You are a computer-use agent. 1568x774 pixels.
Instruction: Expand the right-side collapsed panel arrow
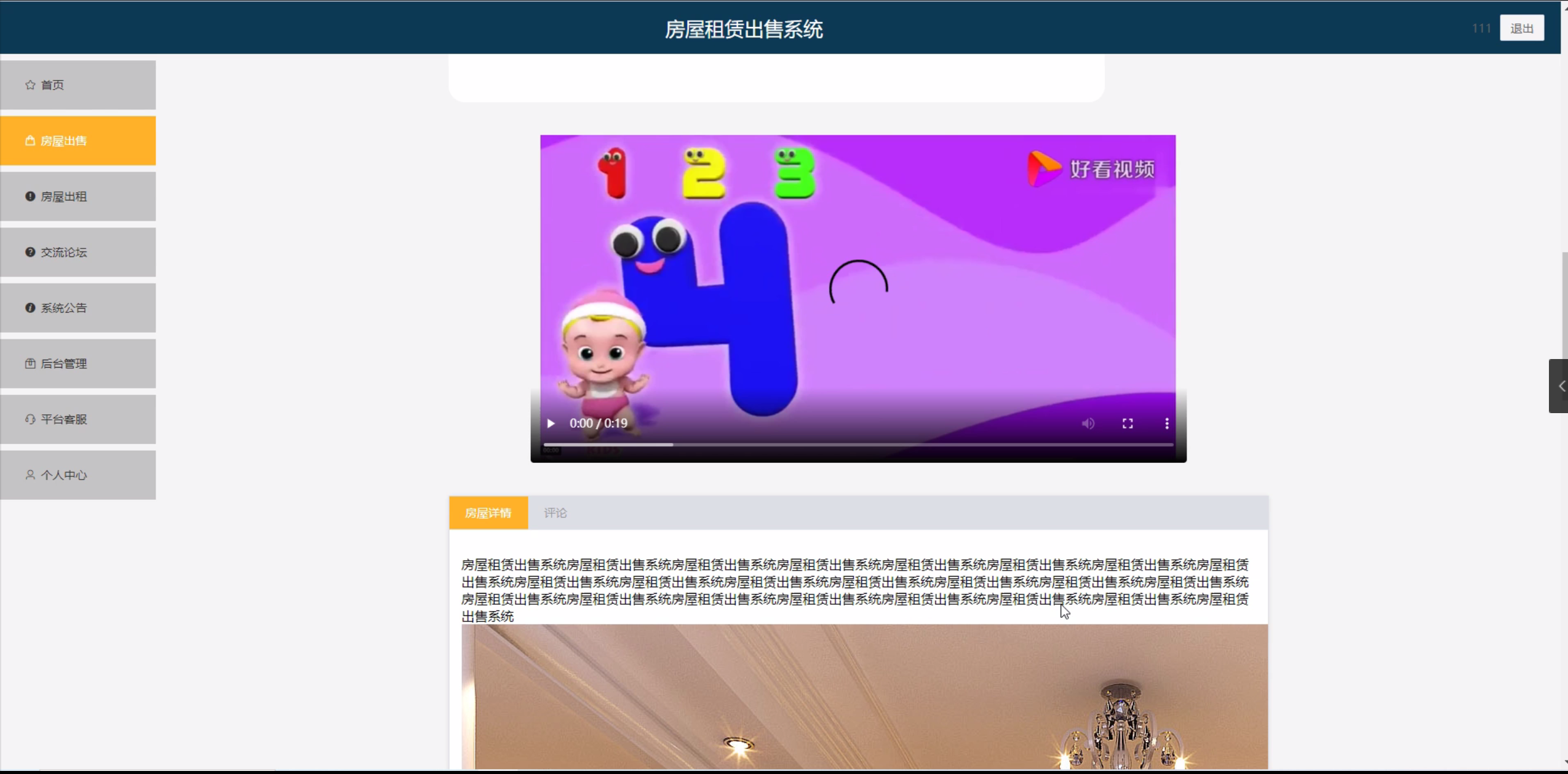[x=1560, y=386]
